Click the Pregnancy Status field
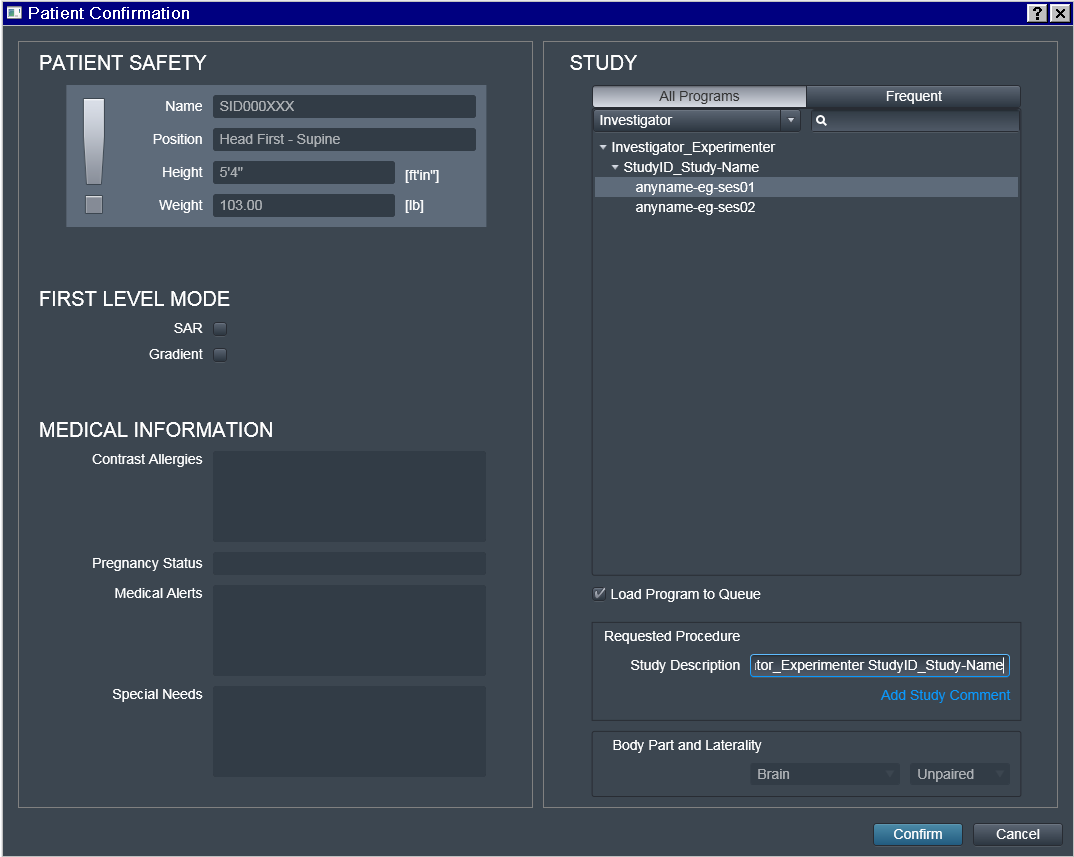The height and width of the screenshot is (857, 1074). [349, 564]
